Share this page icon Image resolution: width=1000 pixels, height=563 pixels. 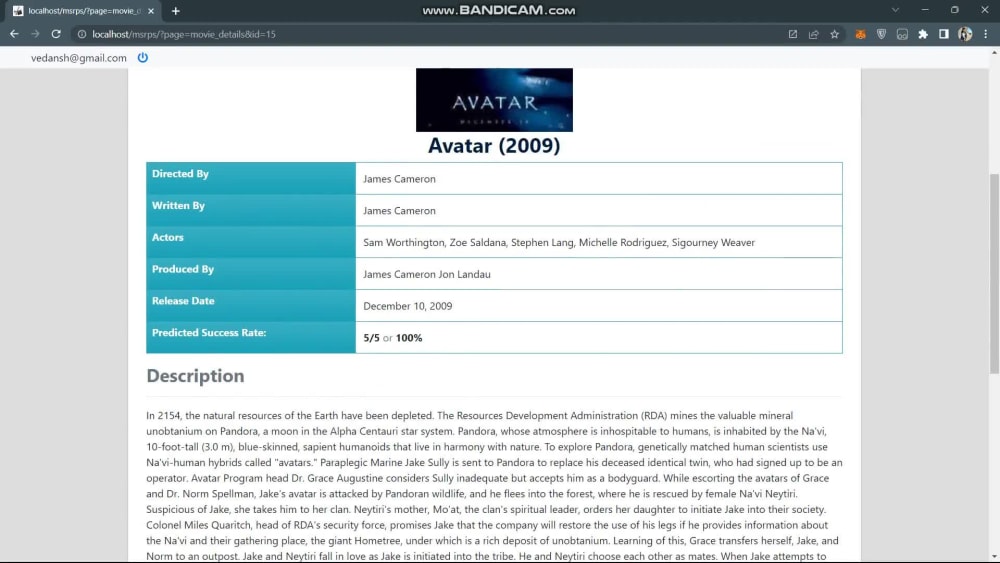tap(814, 34)
